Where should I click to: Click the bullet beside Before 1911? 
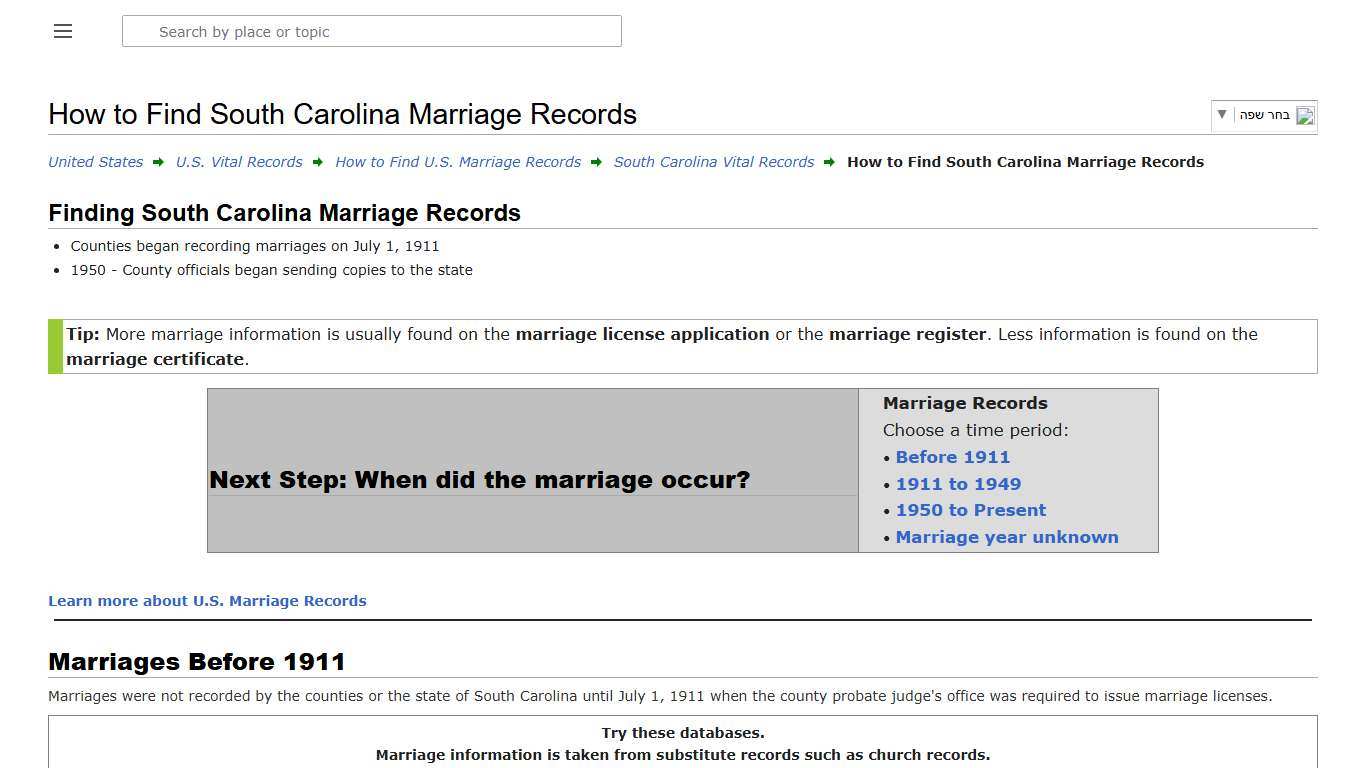(x=888, y=458)
